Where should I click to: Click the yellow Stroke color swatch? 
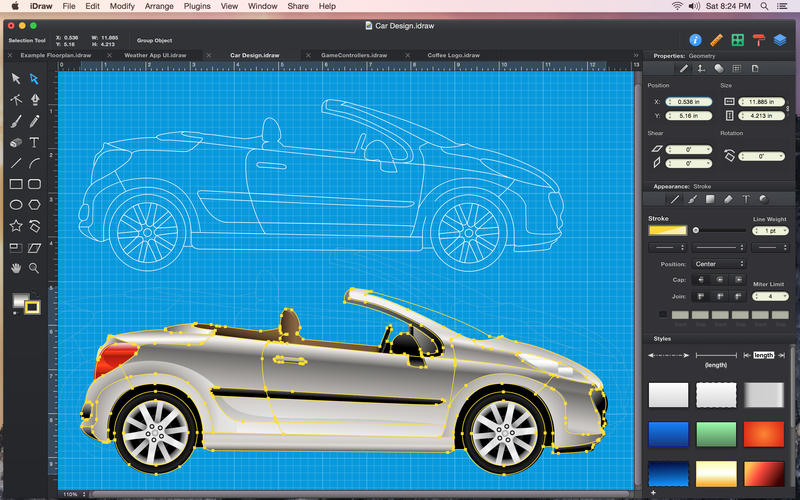[667, 230]
